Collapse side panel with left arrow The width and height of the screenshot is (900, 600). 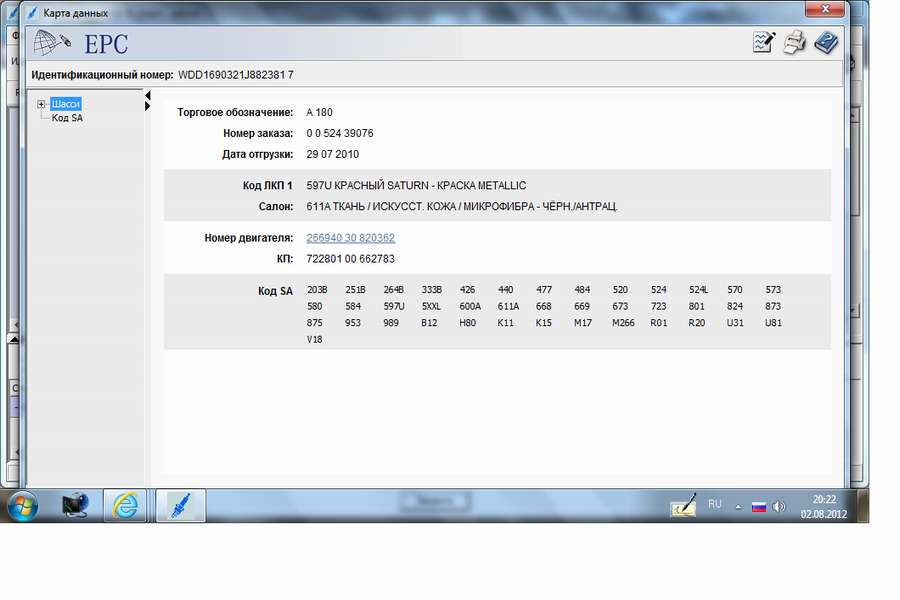tap(148, 96)
